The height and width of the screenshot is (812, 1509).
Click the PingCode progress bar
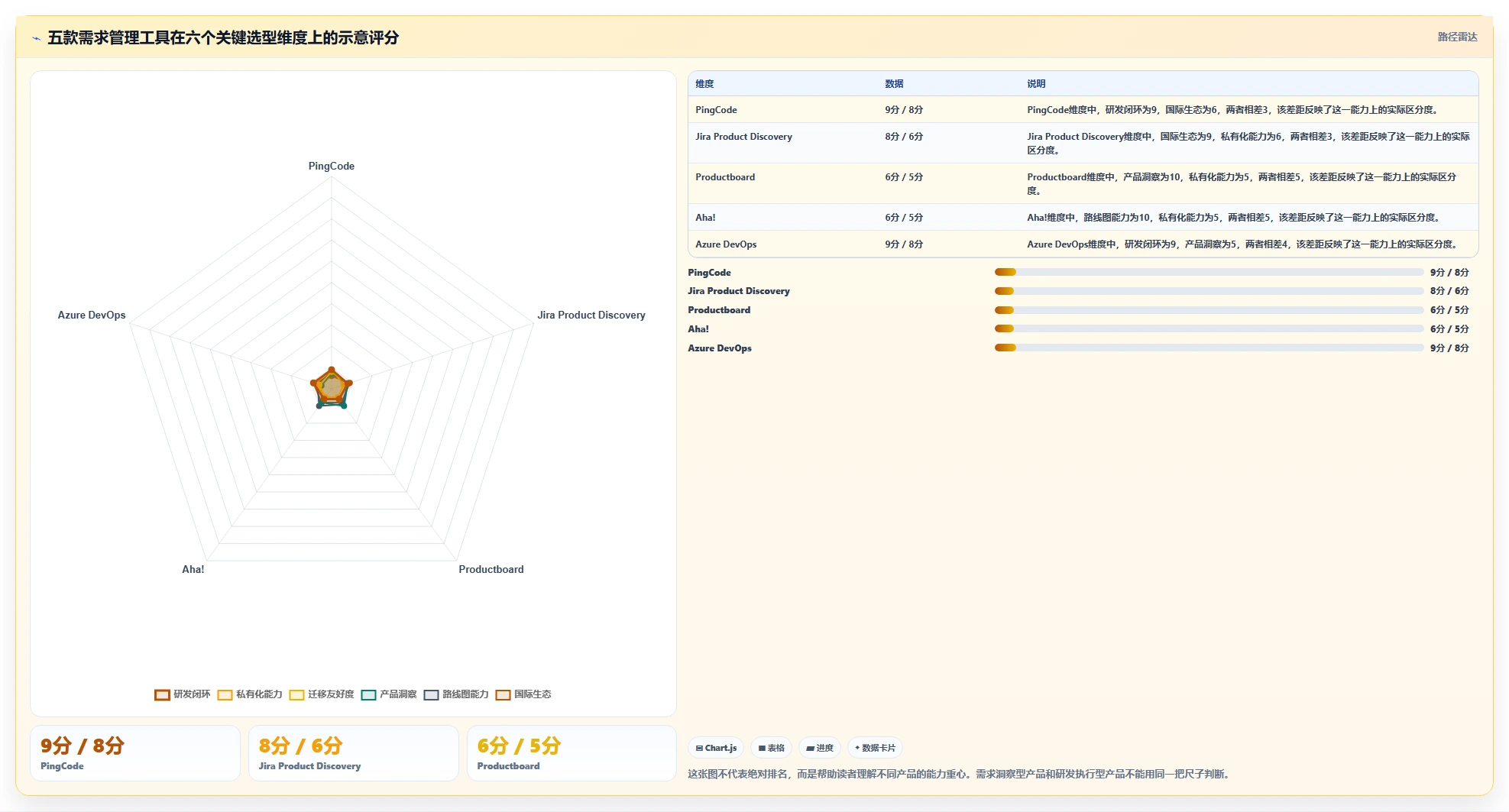[x=1209, y=272]
